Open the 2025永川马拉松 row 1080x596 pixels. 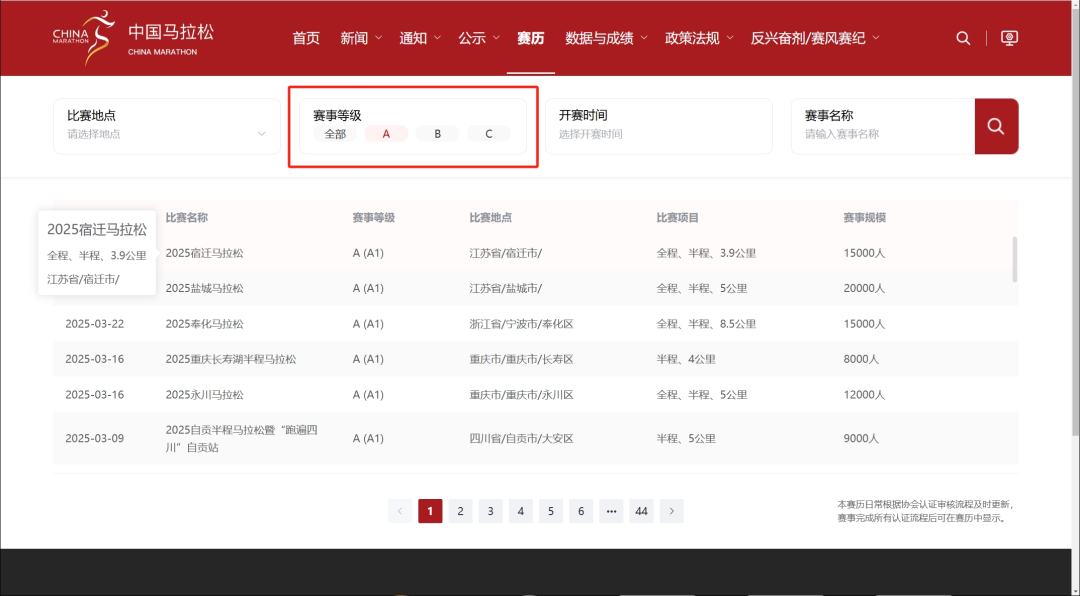point(535,395)
